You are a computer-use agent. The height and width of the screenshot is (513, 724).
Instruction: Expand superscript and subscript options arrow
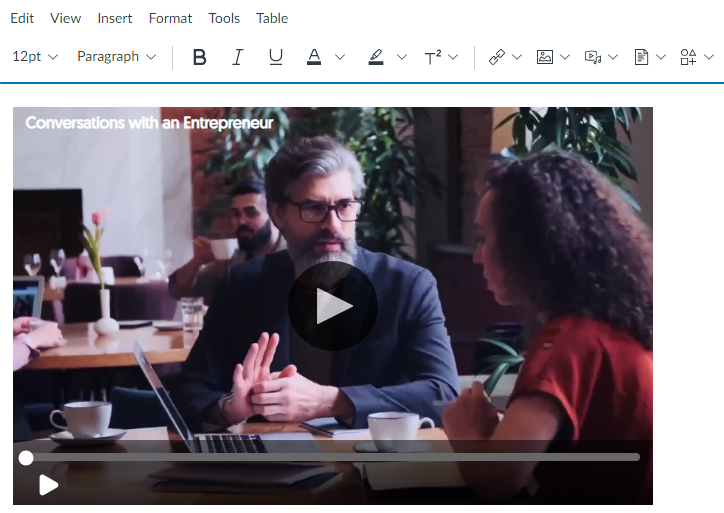click(453, 57)
